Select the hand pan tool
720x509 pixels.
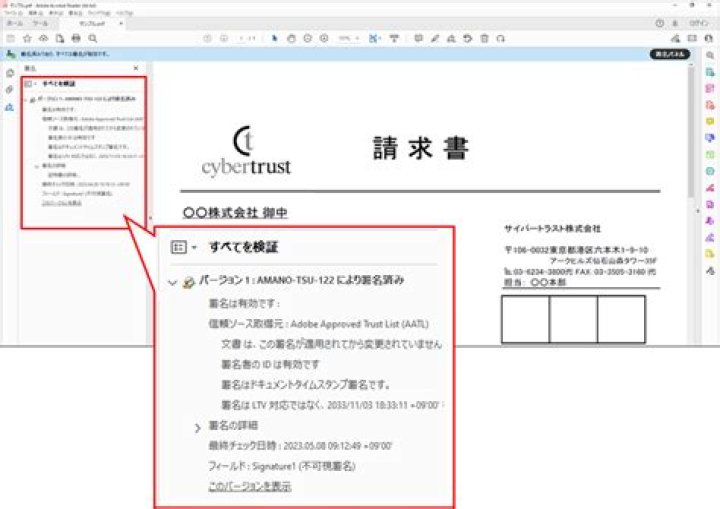pos(291,39)
